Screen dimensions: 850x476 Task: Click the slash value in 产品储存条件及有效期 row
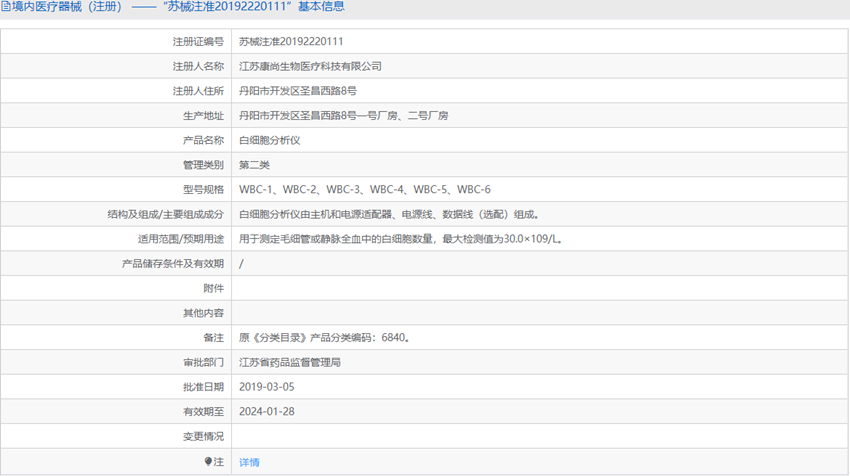pos(241,264)
